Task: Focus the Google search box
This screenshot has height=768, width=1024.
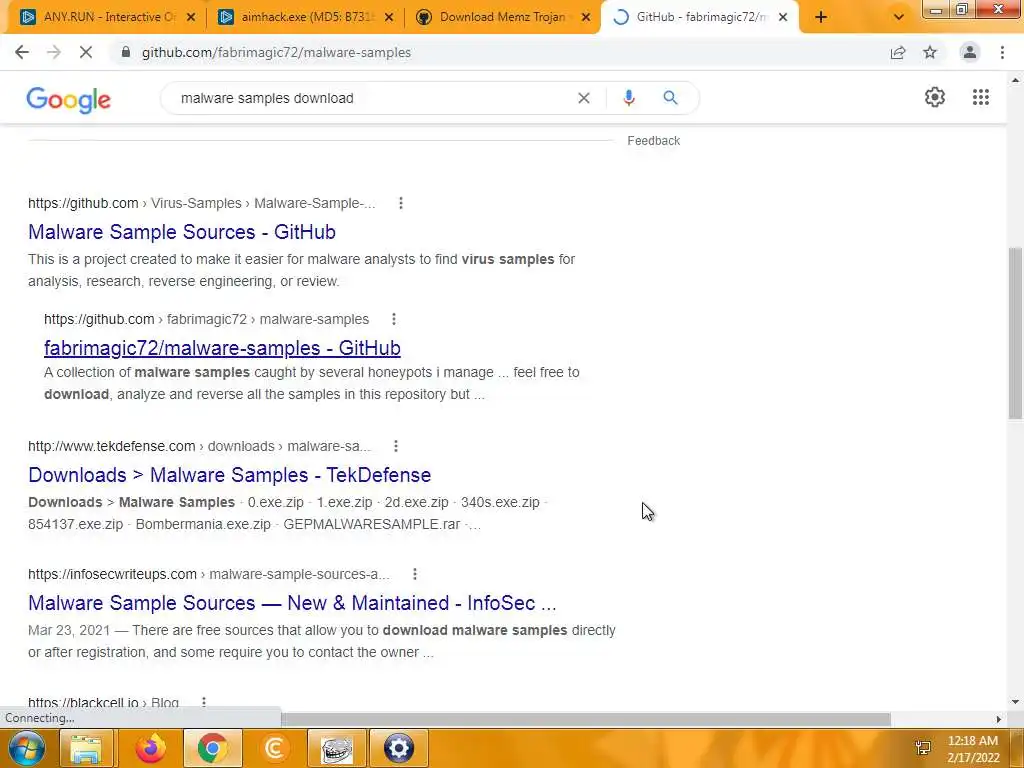Action: 372,98
